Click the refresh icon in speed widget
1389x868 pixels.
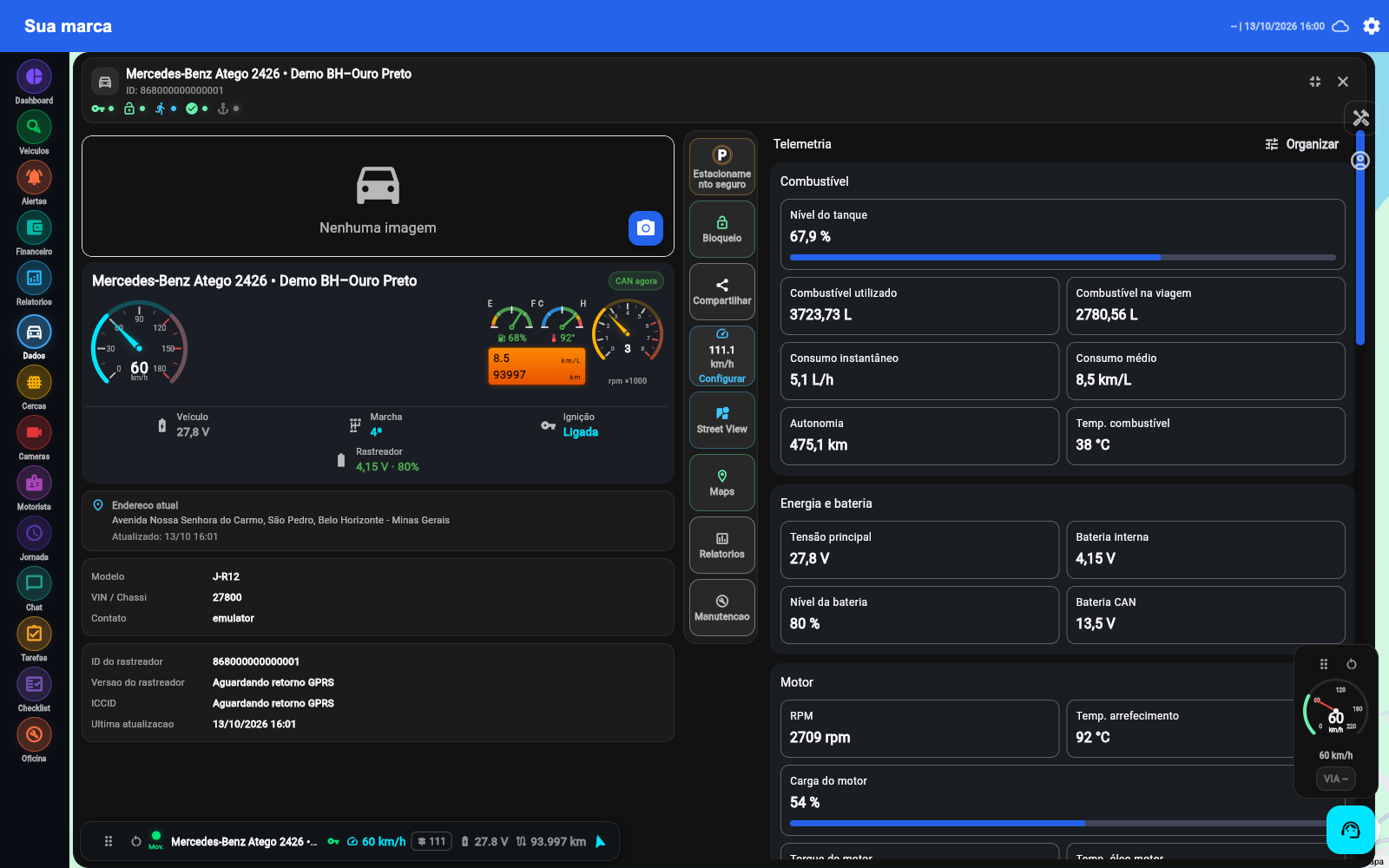1352,664
